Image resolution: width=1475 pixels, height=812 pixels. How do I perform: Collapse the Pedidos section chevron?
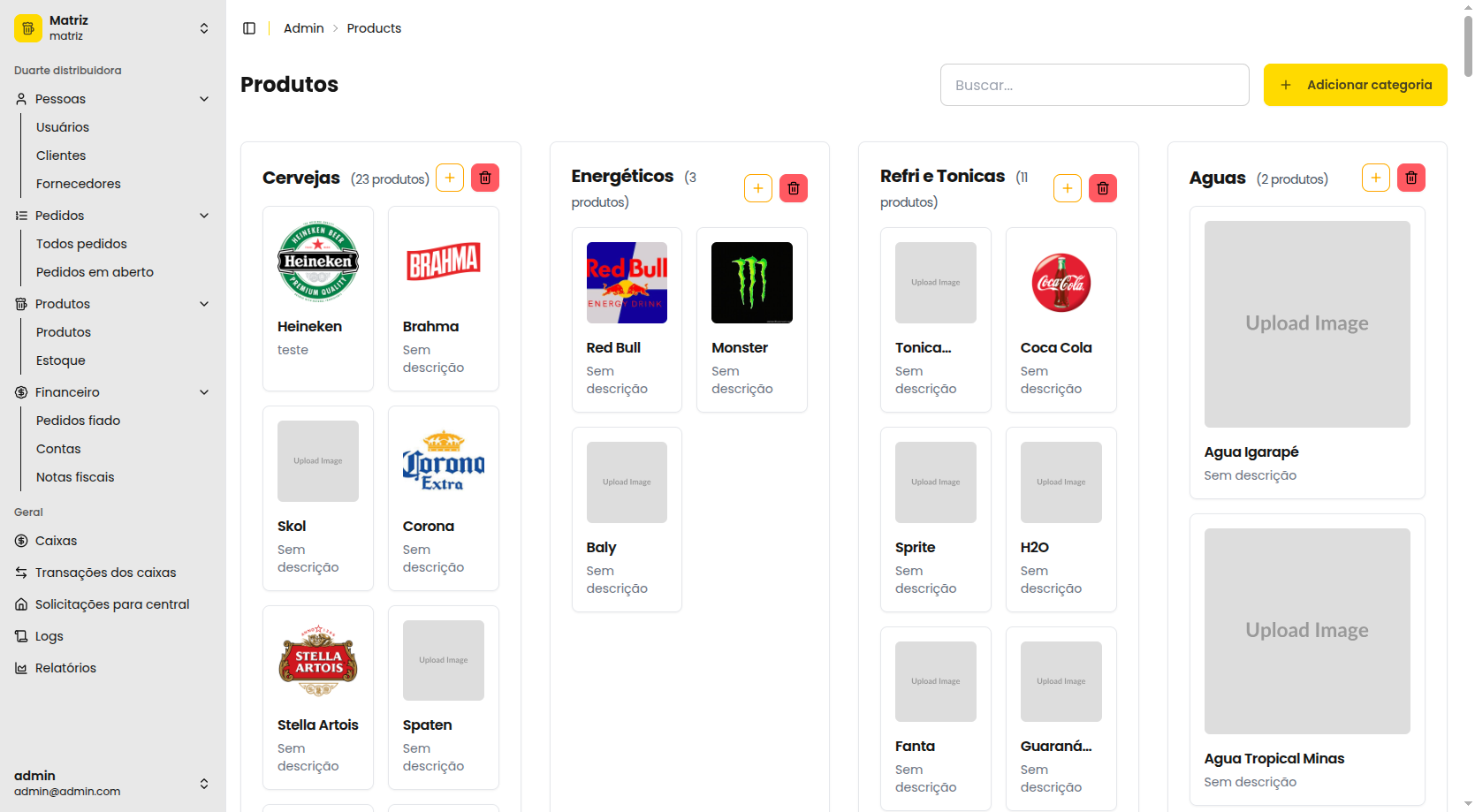204,216
